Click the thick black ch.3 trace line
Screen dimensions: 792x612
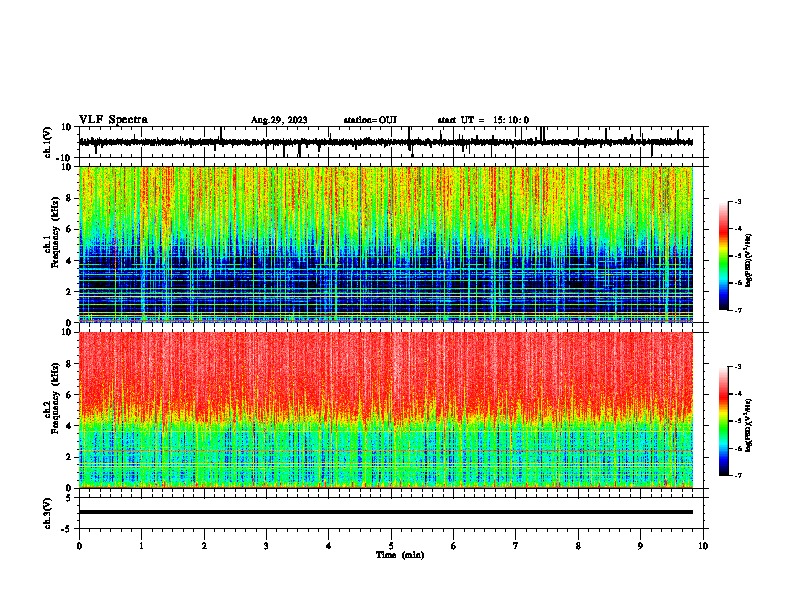coord(386,512)
